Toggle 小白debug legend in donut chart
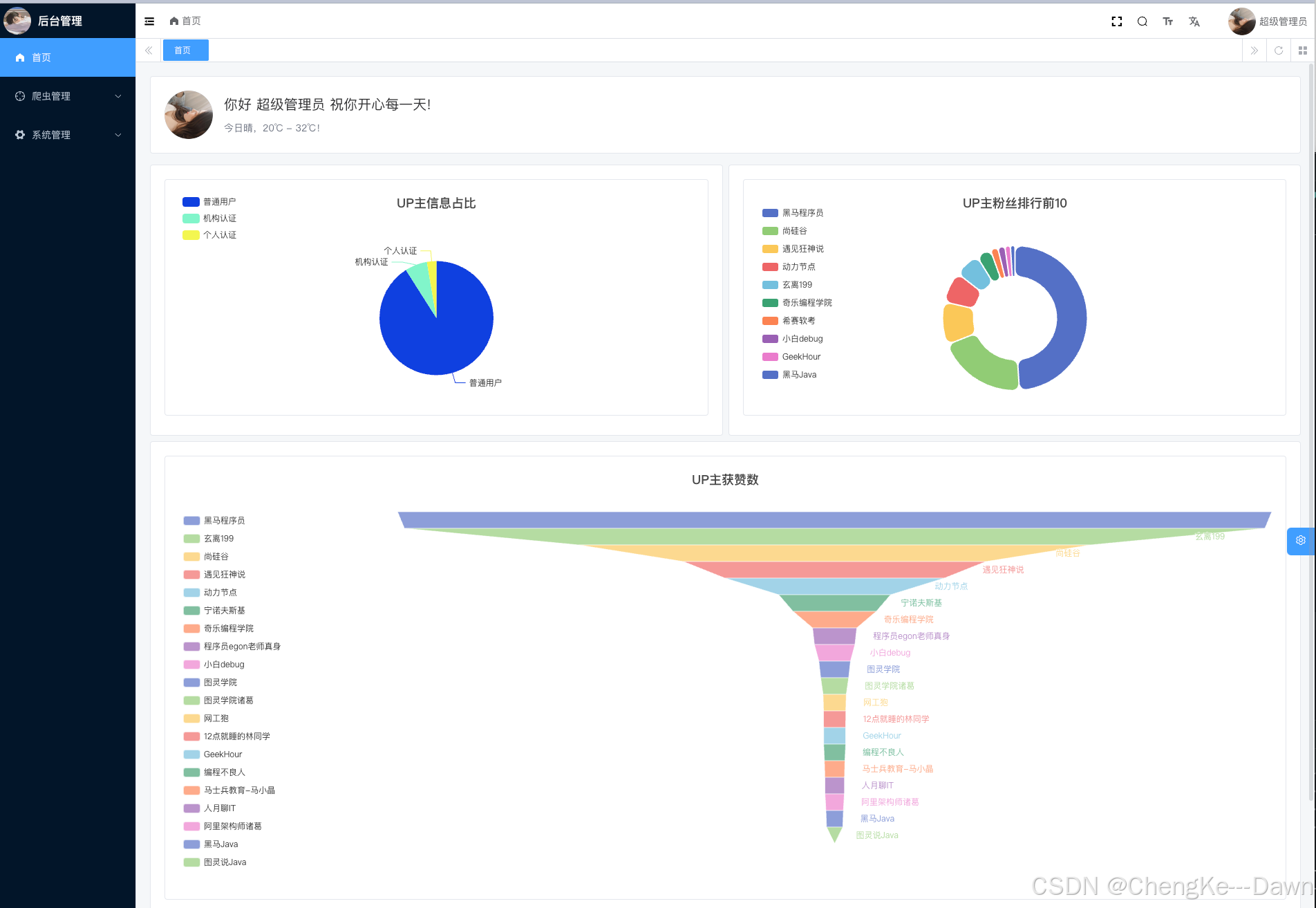The image size is (1316, 908). click(x=793, y=339)
